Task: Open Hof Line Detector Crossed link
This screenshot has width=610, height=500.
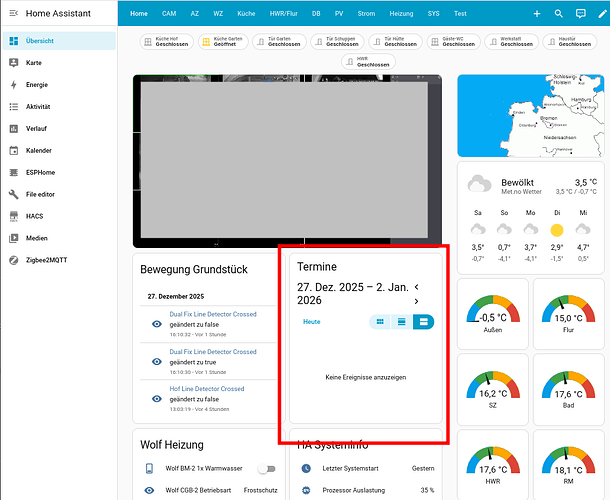Action: (x=207, y=389)
